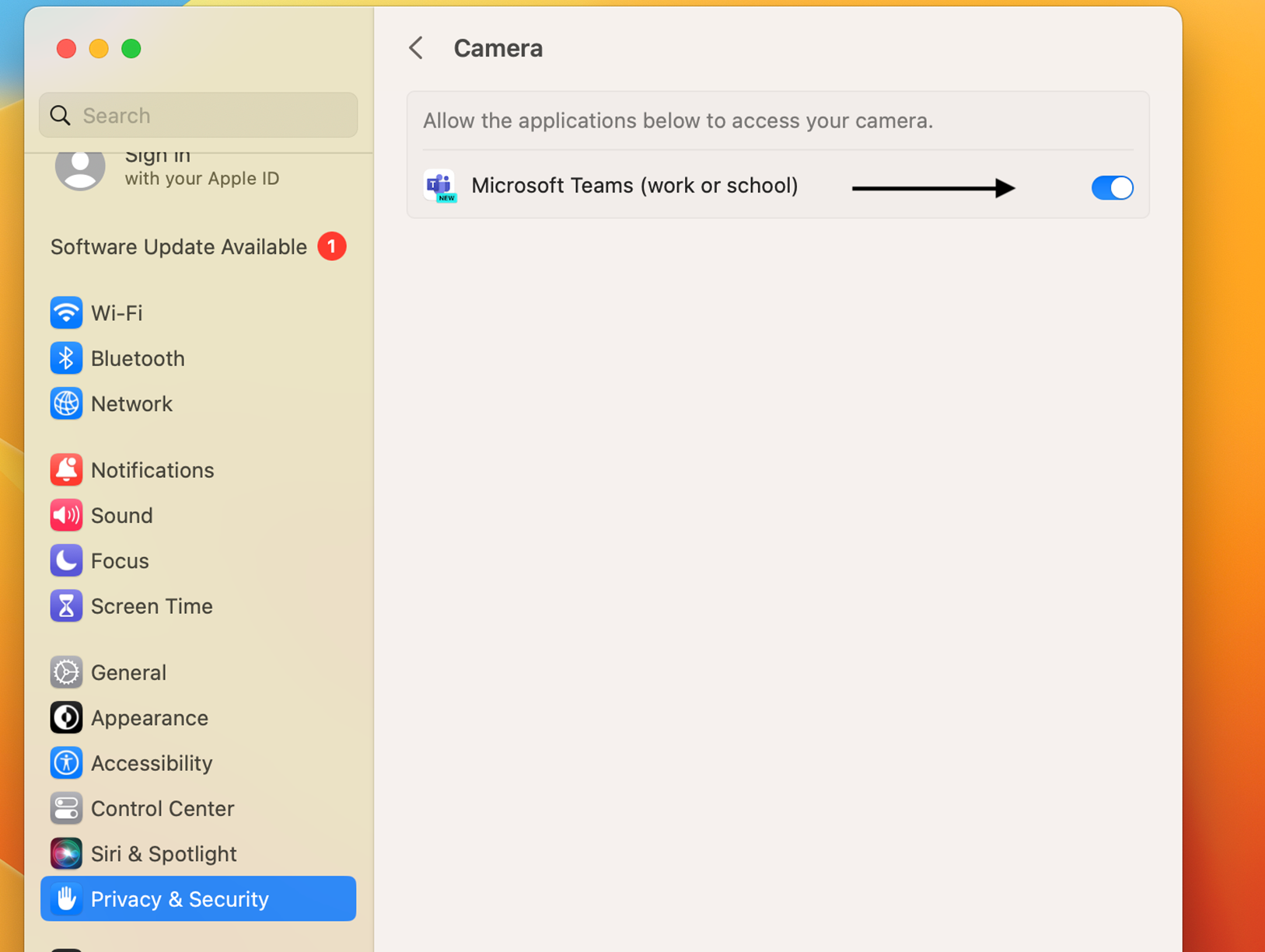Select the Network globe icon
Screen dimensions: 1265x952
coord(66,404)
